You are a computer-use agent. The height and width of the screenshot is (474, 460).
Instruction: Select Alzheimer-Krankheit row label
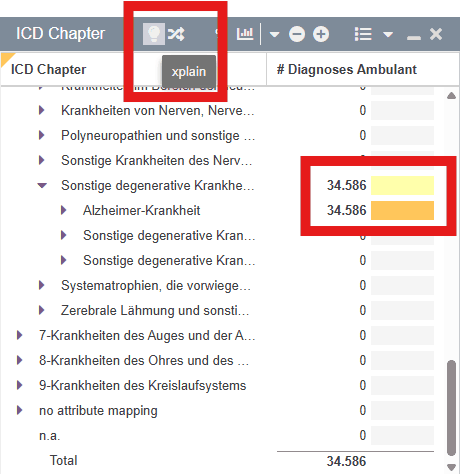click(141, 210)
